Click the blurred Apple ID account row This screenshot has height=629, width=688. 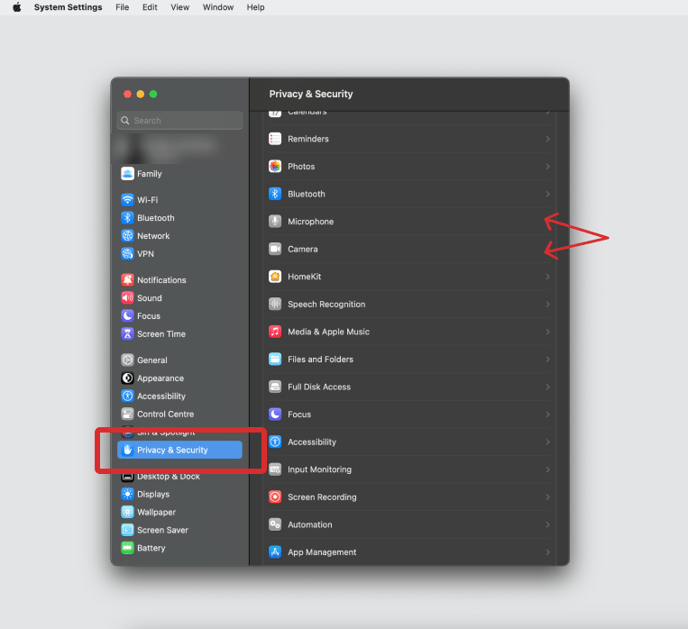click(x=180, y=147)
